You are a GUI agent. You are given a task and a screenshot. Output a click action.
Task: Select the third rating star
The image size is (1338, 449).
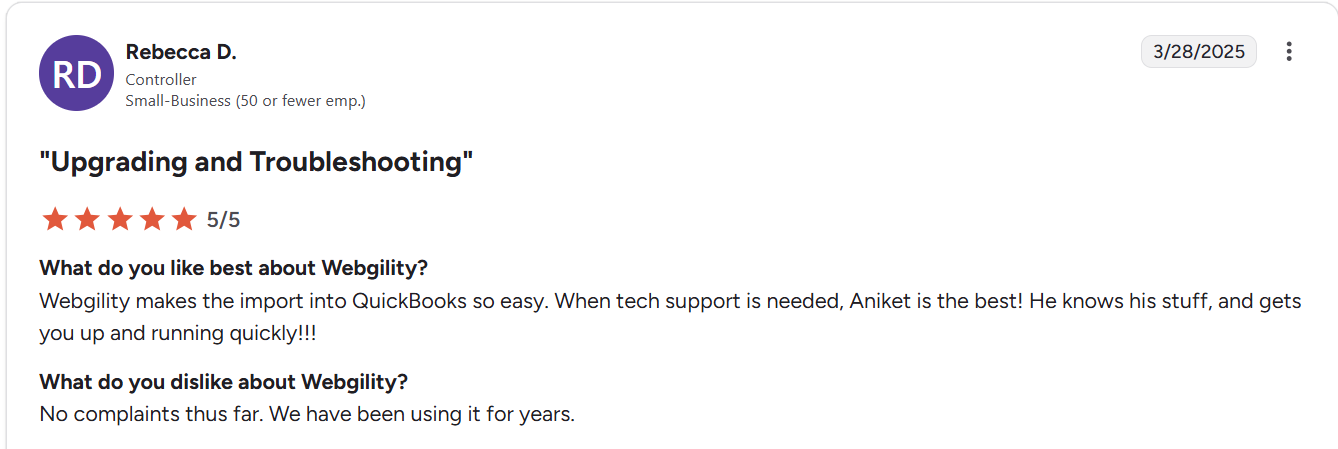point(119,219)
